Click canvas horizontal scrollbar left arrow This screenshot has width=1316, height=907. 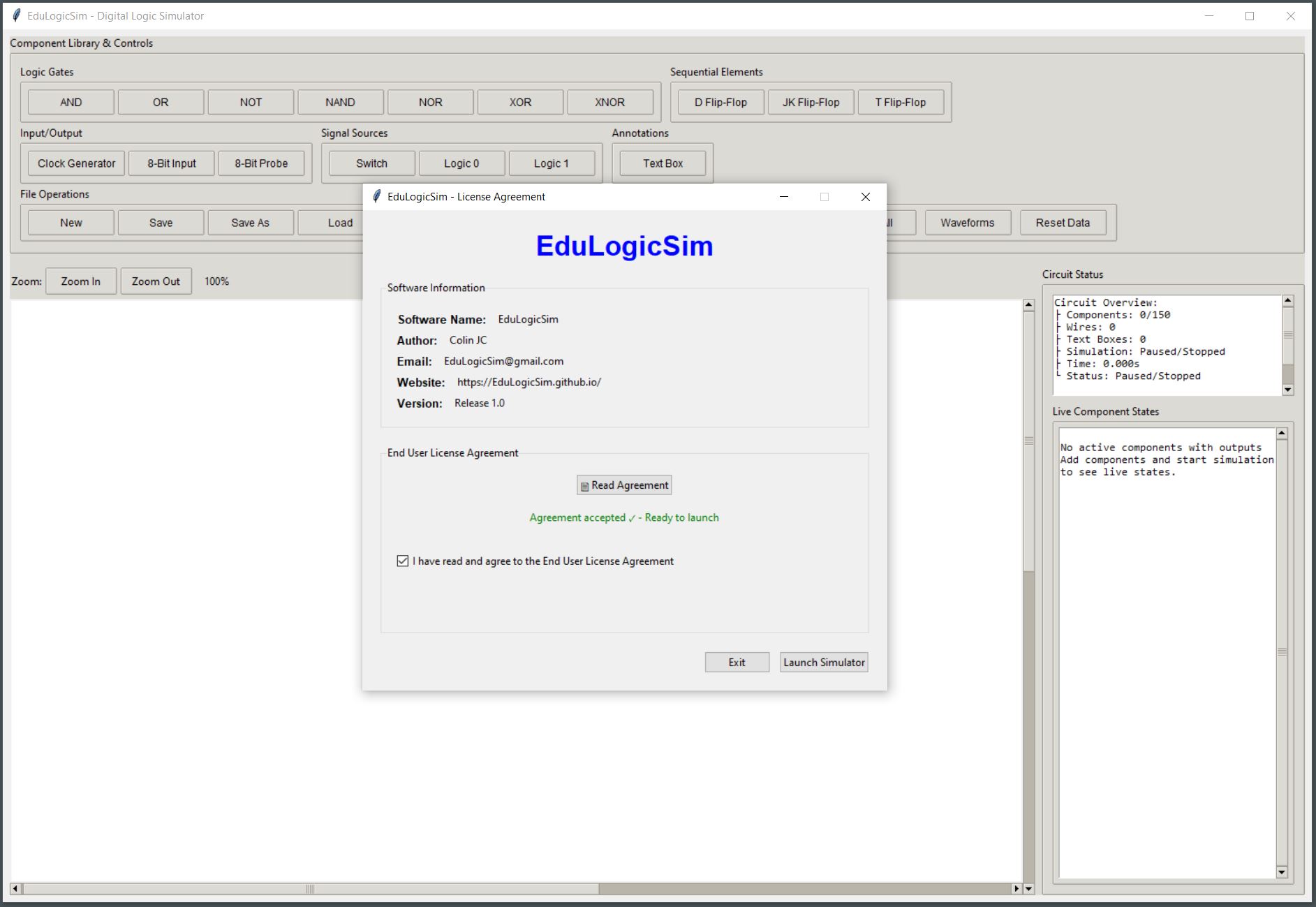16,889
